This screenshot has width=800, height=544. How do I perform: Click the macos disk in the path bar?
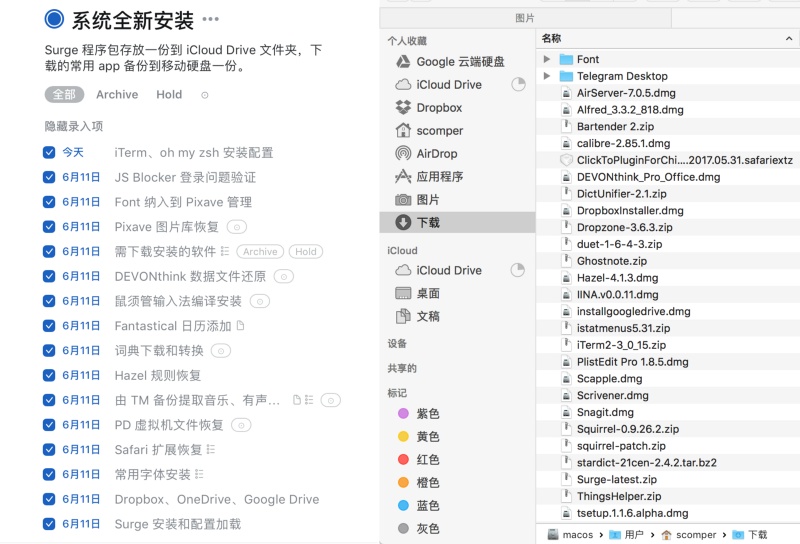pos(570,535)
